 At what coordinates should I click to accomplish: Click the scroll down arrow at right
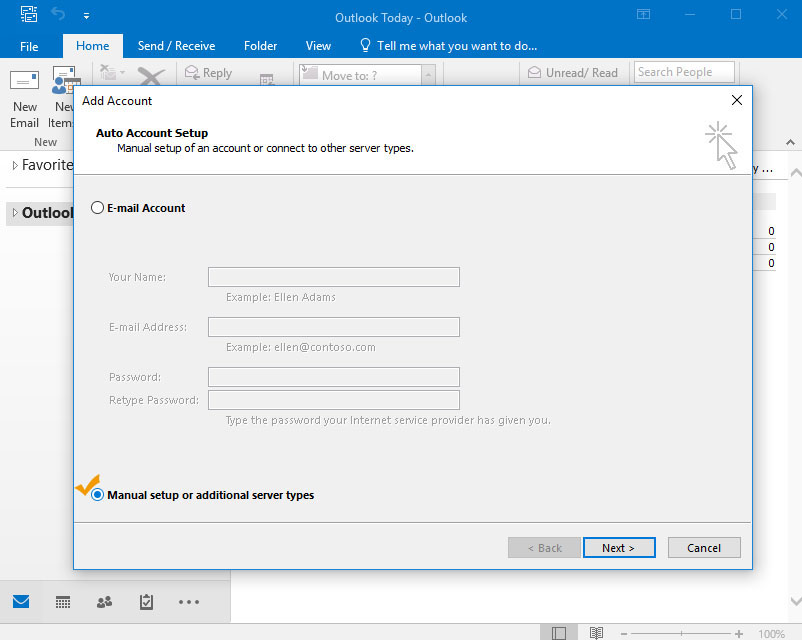pyautogui.click(x=795, y=601)
